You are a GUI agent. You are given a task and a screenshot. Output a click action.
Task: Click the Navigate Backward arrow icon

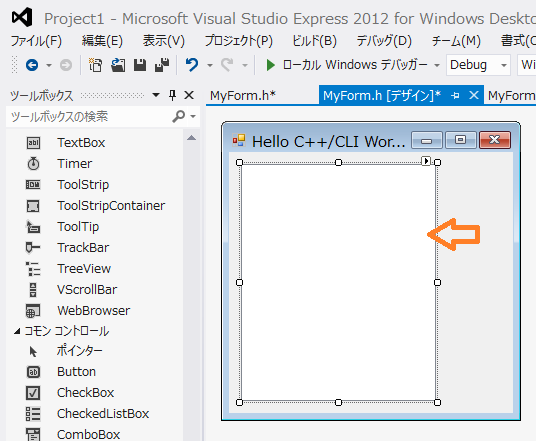click(32, 65)
